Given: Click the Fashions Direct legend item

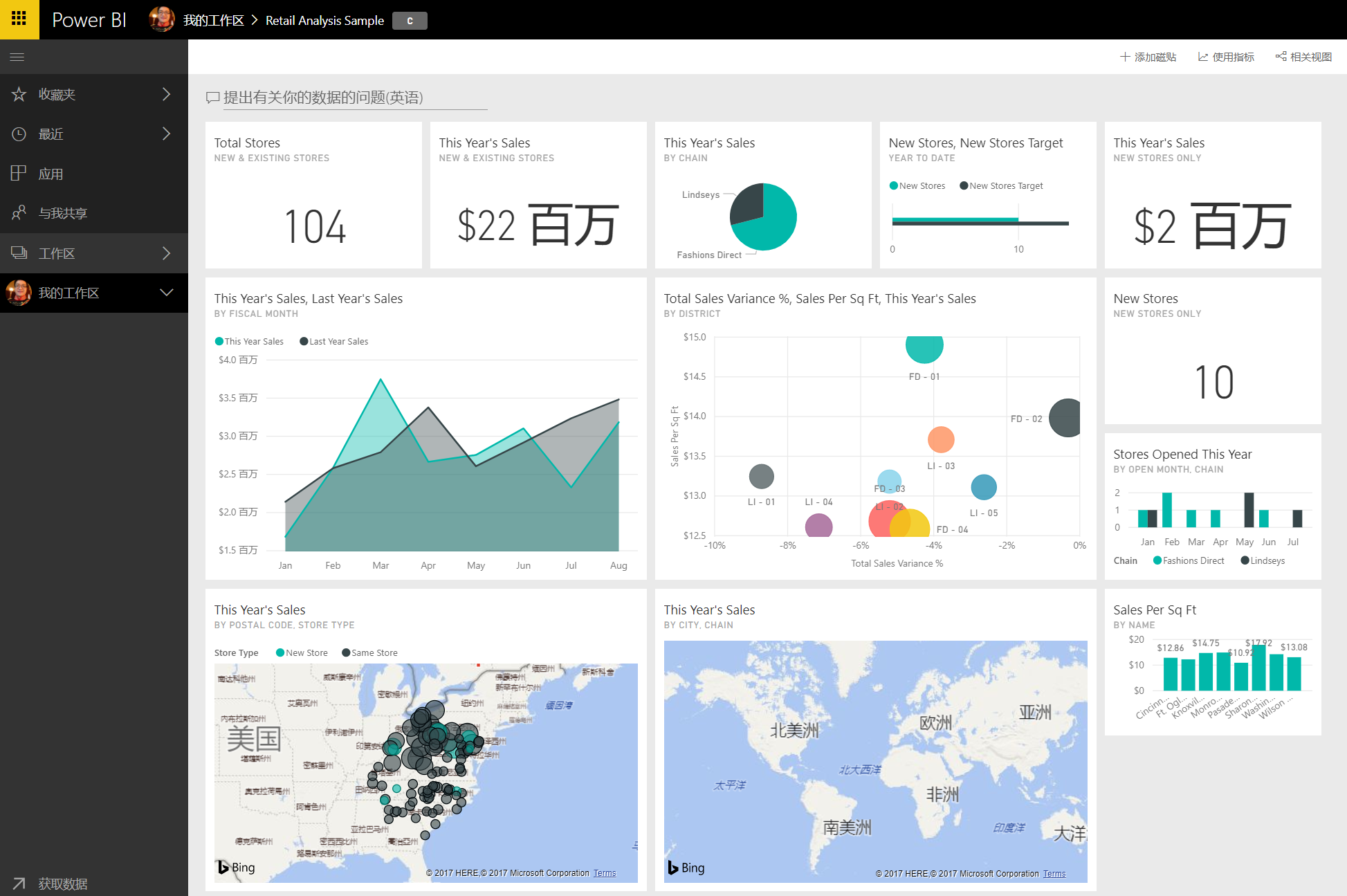Looking at the screenshot, I should click(1189, 560).
